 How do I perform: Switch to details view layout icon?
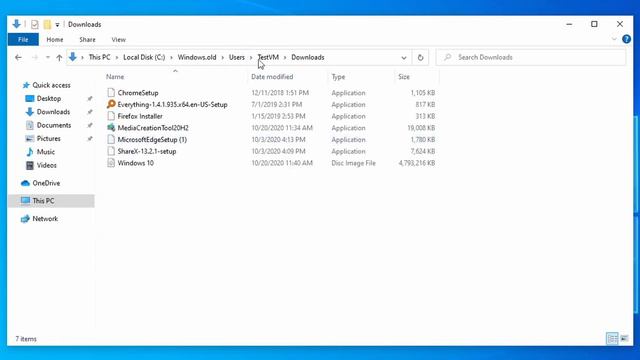point(612,338)
